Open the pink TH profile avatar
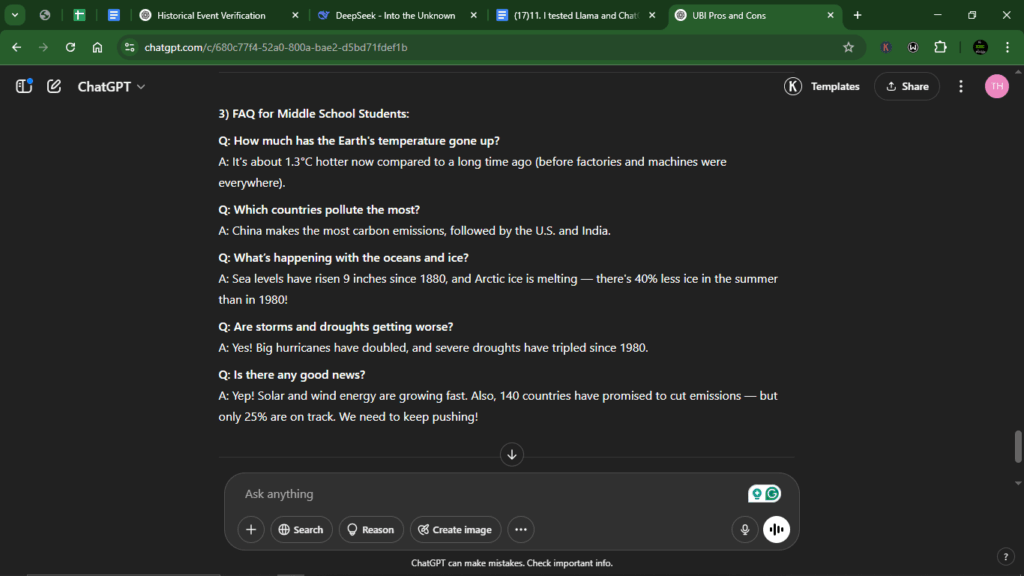This screenshot has width=1024, height=576. click(x=996, y=87)
